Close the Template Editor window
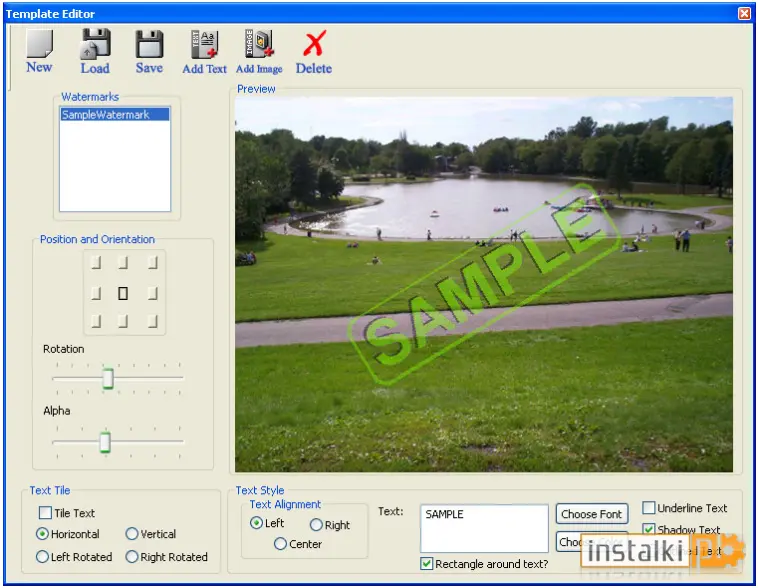Viewport: 758px width, 588px height. (744, 14)
